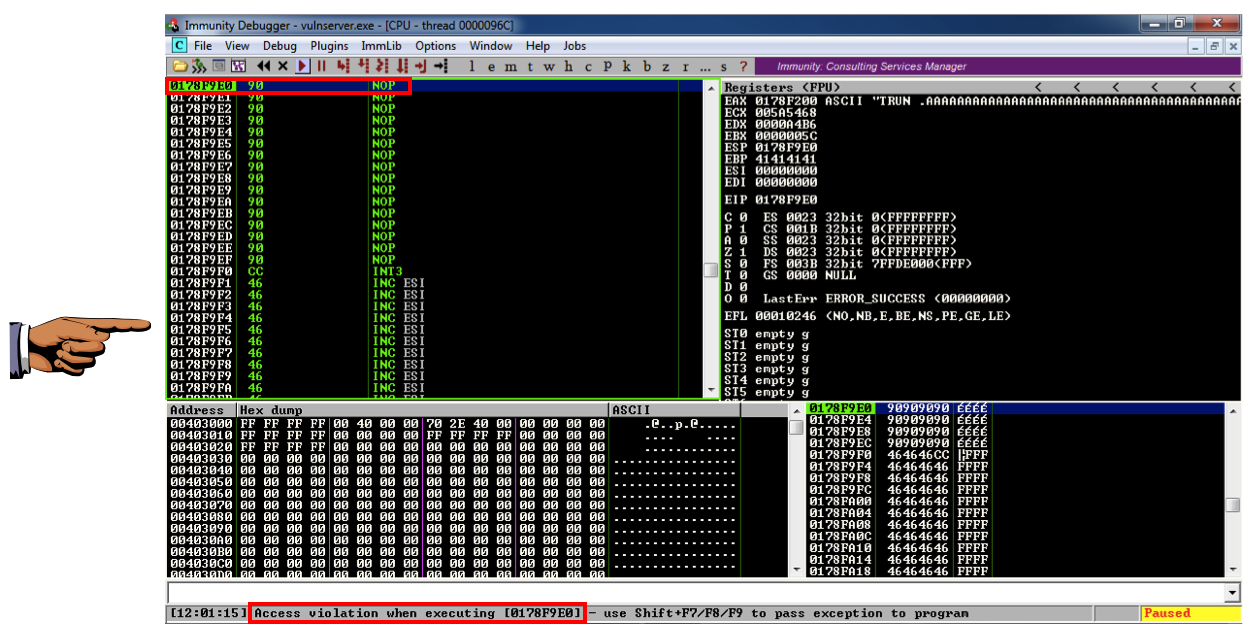Click the Go to address arrow icon
Screen dimensions: 1253x635
440,66
